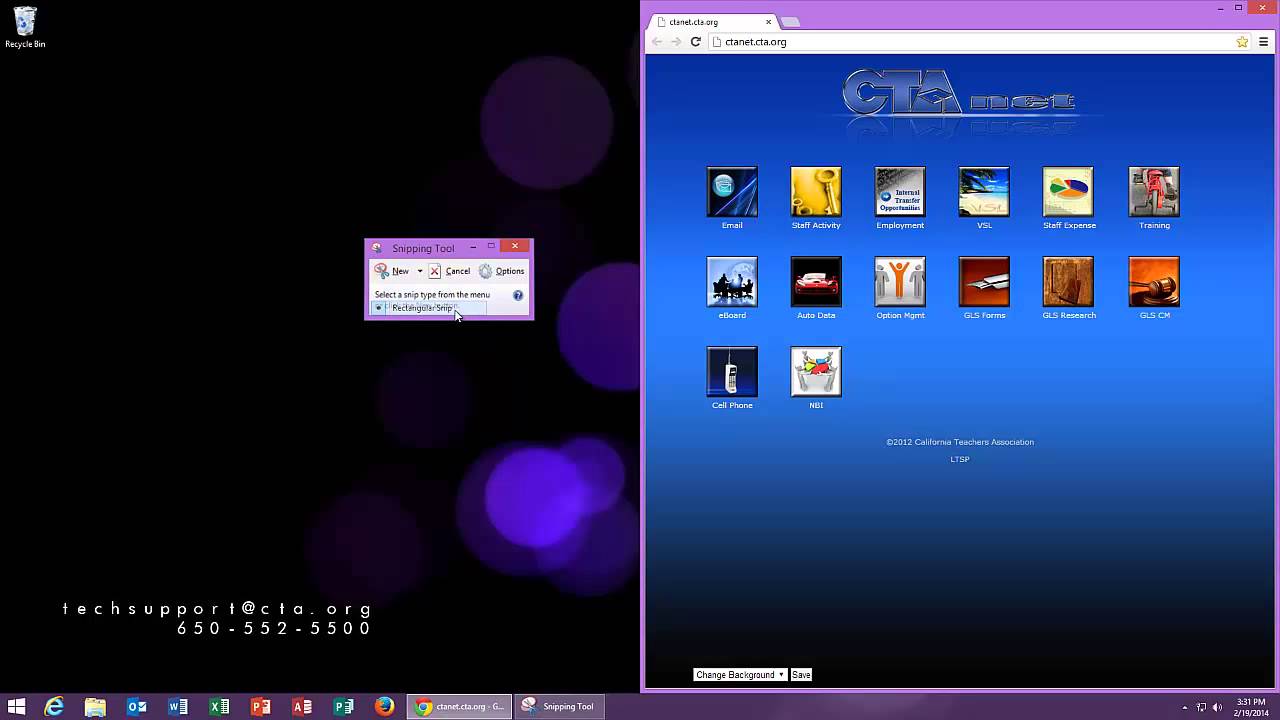Viewport: 1280px width, 720px height.
Task: Click the Snipping Tool help icon
Action: [x=518, y=295]
